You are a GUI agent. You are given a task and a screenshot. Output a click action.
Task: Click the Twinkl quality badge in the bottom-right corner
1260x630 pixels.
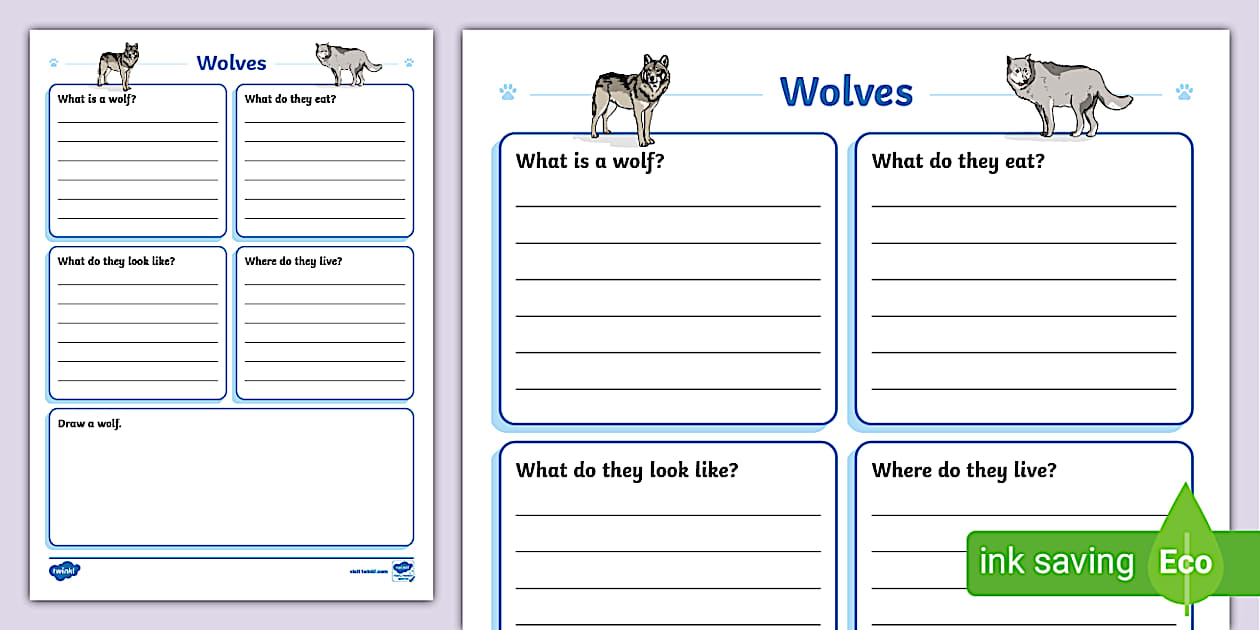(x=403, y=572)
